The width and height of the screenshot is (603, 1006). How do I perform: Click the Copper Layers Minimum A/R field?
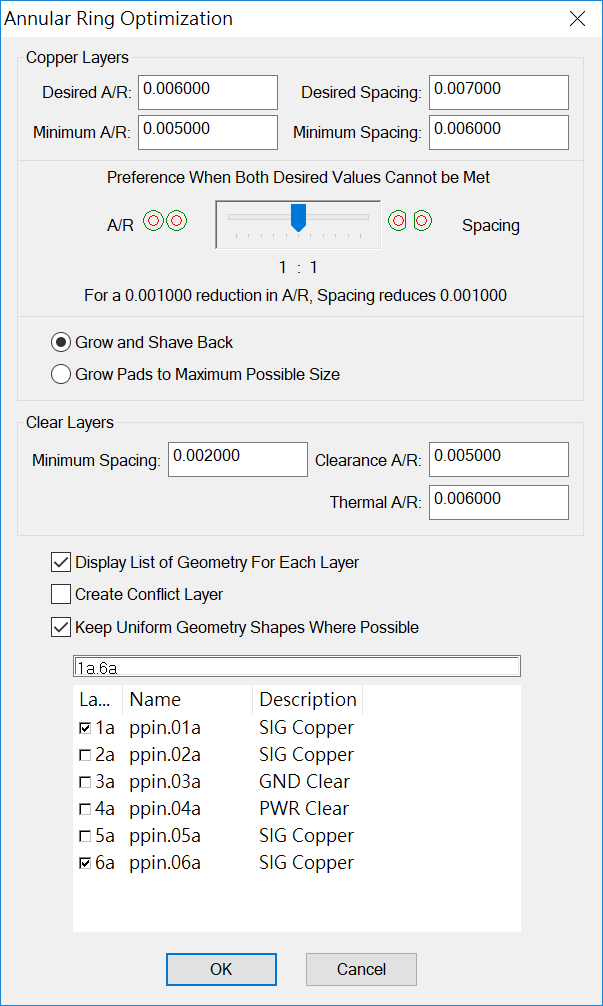click(x=208, y=132)
